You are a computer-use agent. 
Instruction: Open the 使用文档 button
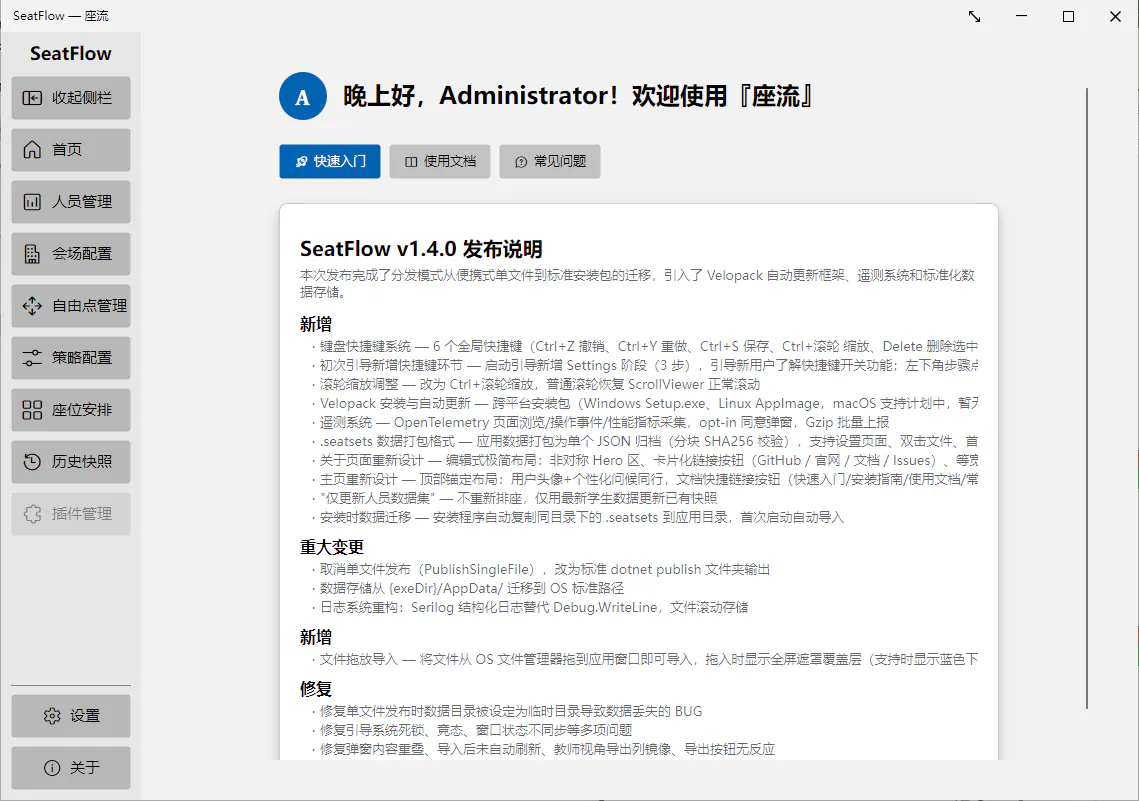tap(440, 161)
